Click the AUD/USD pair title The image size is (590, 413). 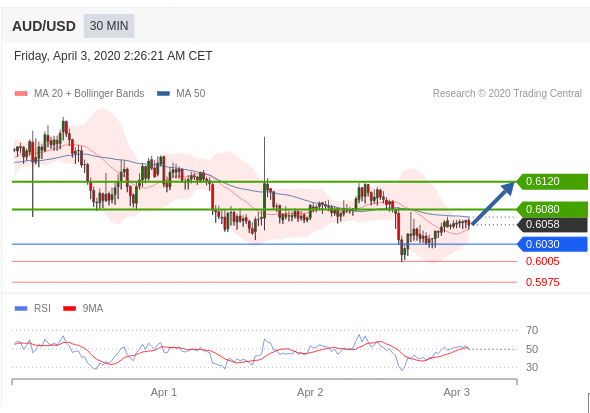pyautogui.click(x=44, y=26)
